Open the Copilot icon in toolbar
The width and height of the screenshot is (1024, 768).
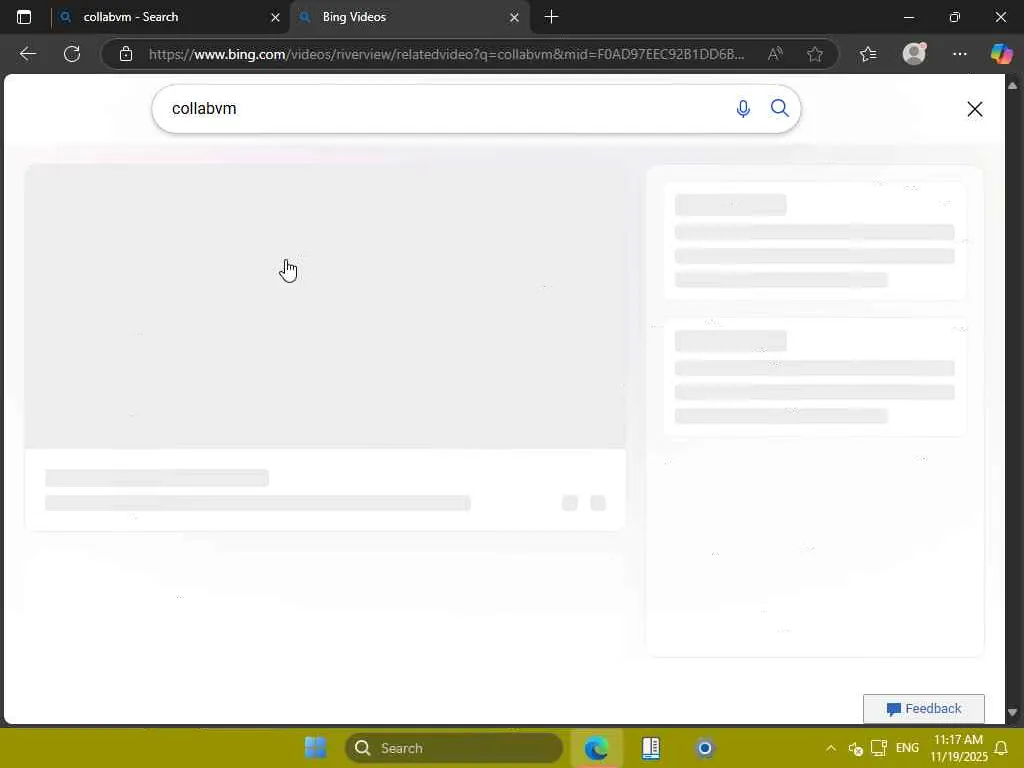click(1001, 54)
